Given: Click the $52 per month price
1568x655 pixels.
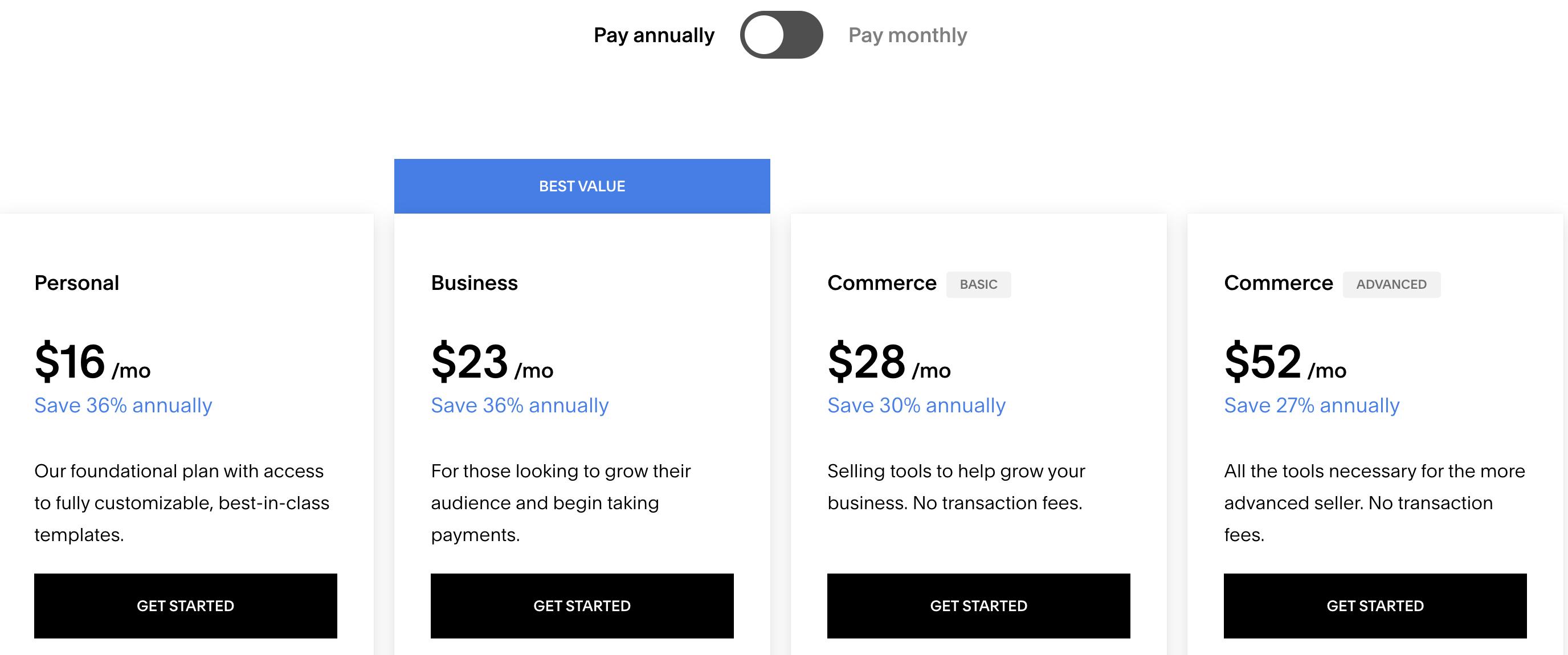Looking at the screenshot, I should click(1285, 362).
